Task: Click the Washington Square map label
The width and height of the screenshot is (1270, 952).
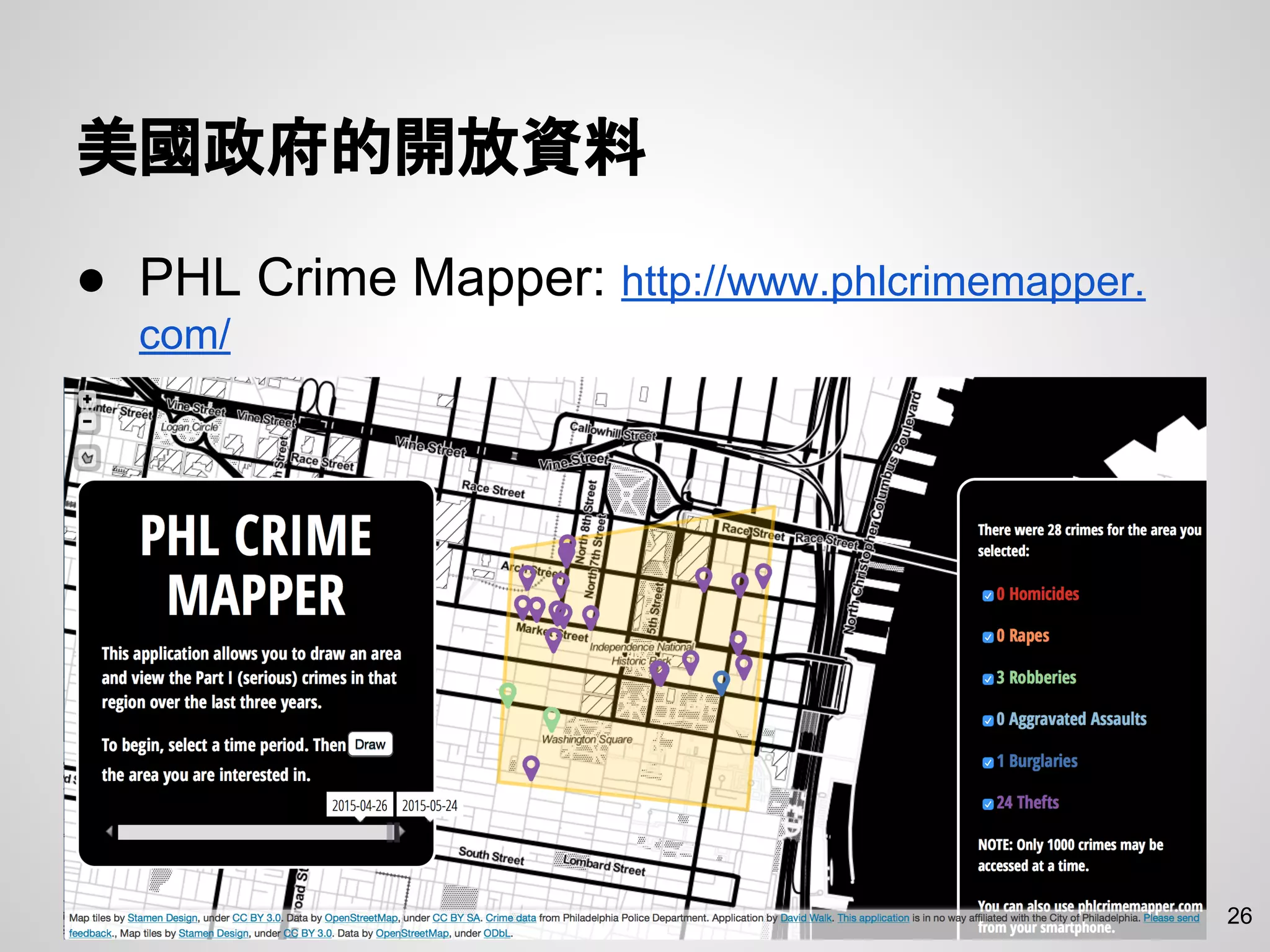Action: coord(587,739)
